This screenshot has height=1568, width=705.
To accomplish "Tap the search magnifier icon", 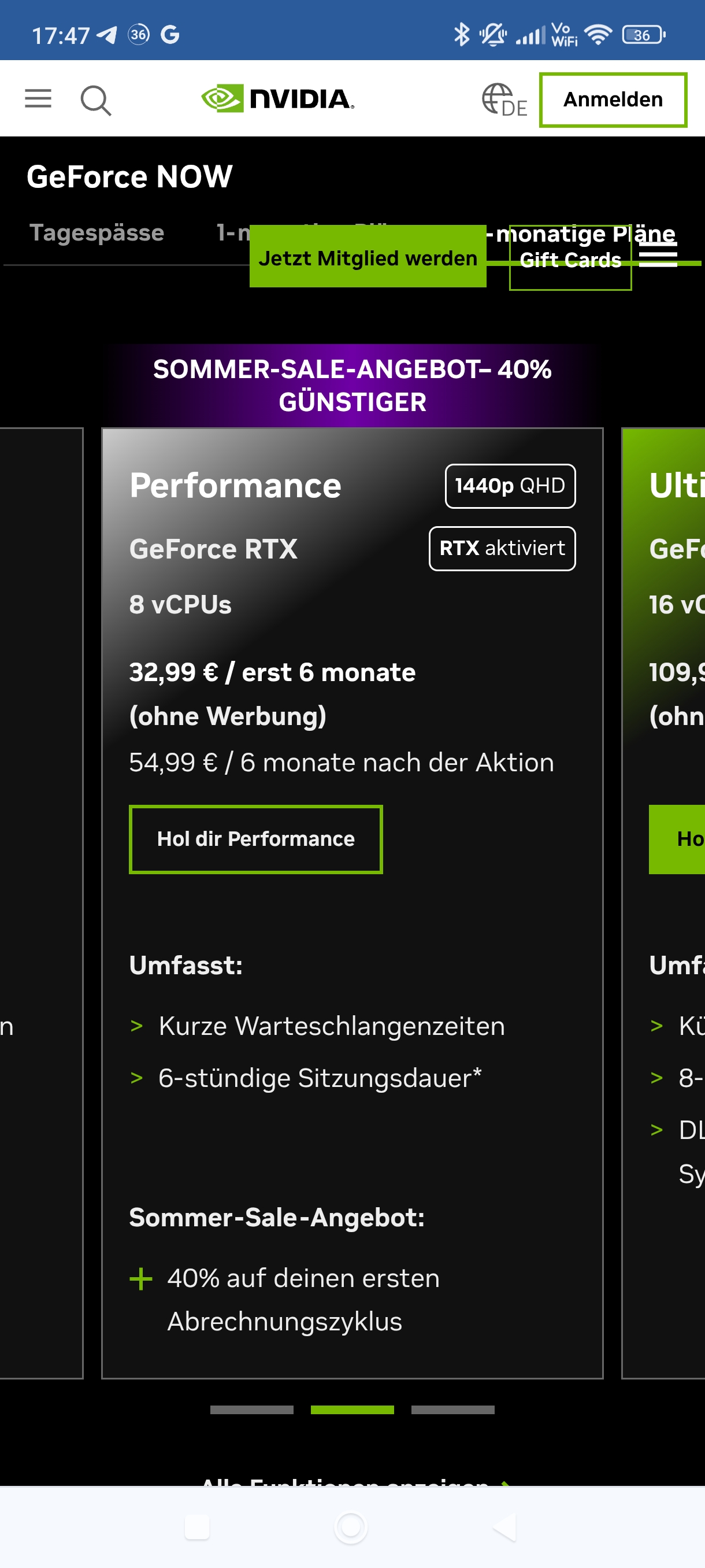I will (x=95, y=100).
